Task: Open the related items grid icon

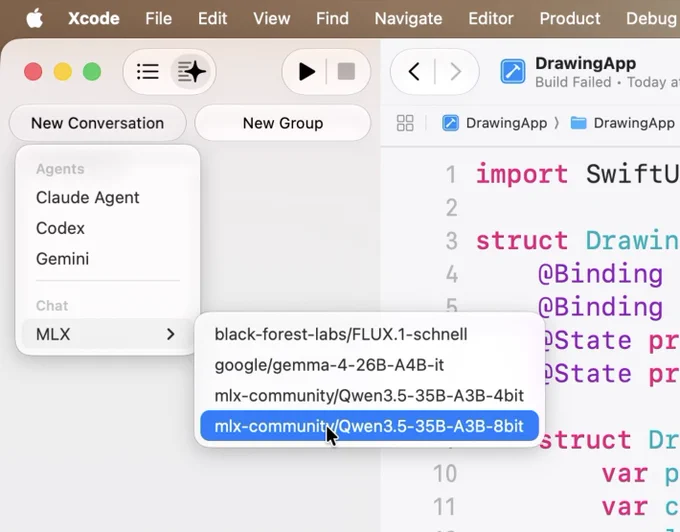Action: [405, 123]
